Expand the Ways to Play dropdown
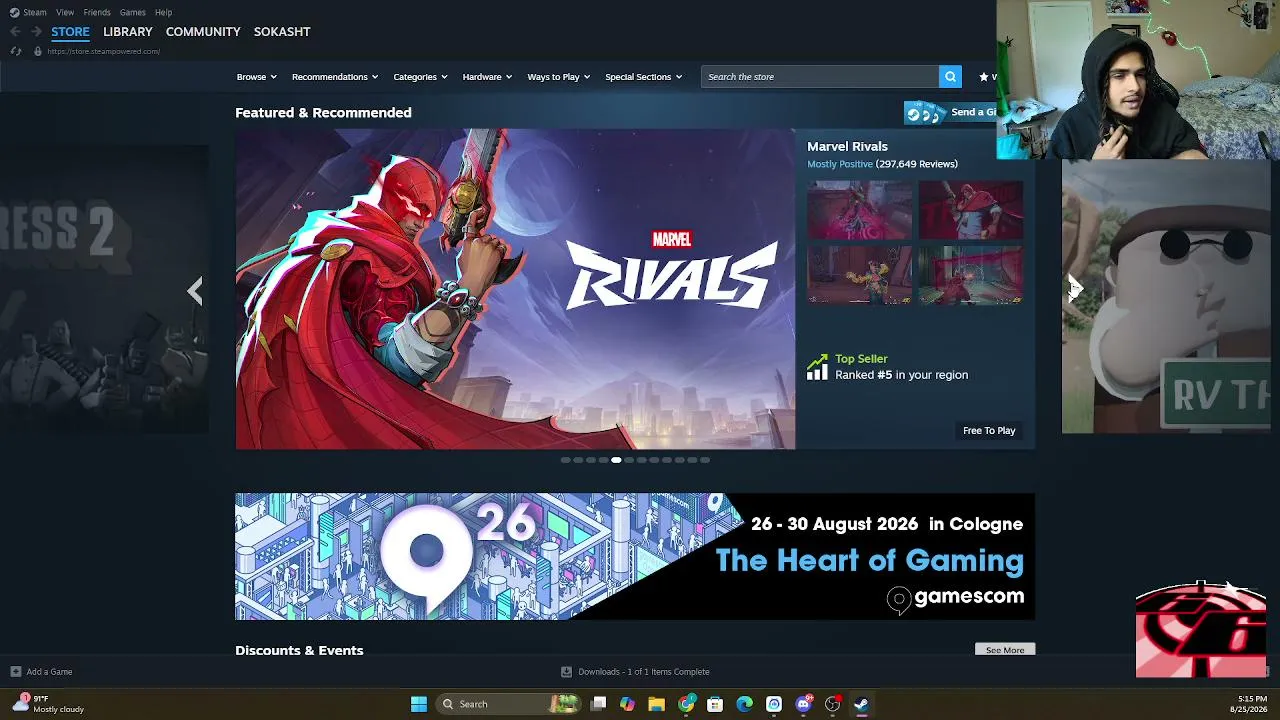1280x720 pixels. 559,77
